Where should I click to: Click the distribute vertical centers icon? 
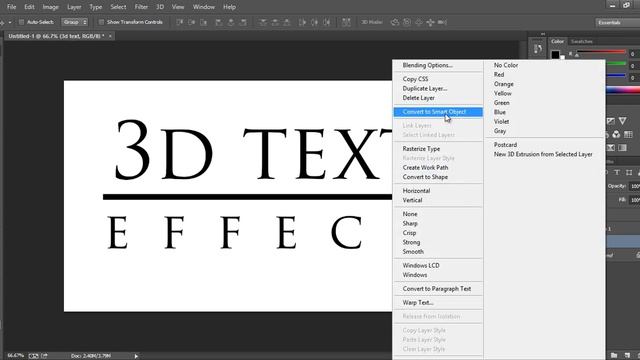[x=275, y=22]
